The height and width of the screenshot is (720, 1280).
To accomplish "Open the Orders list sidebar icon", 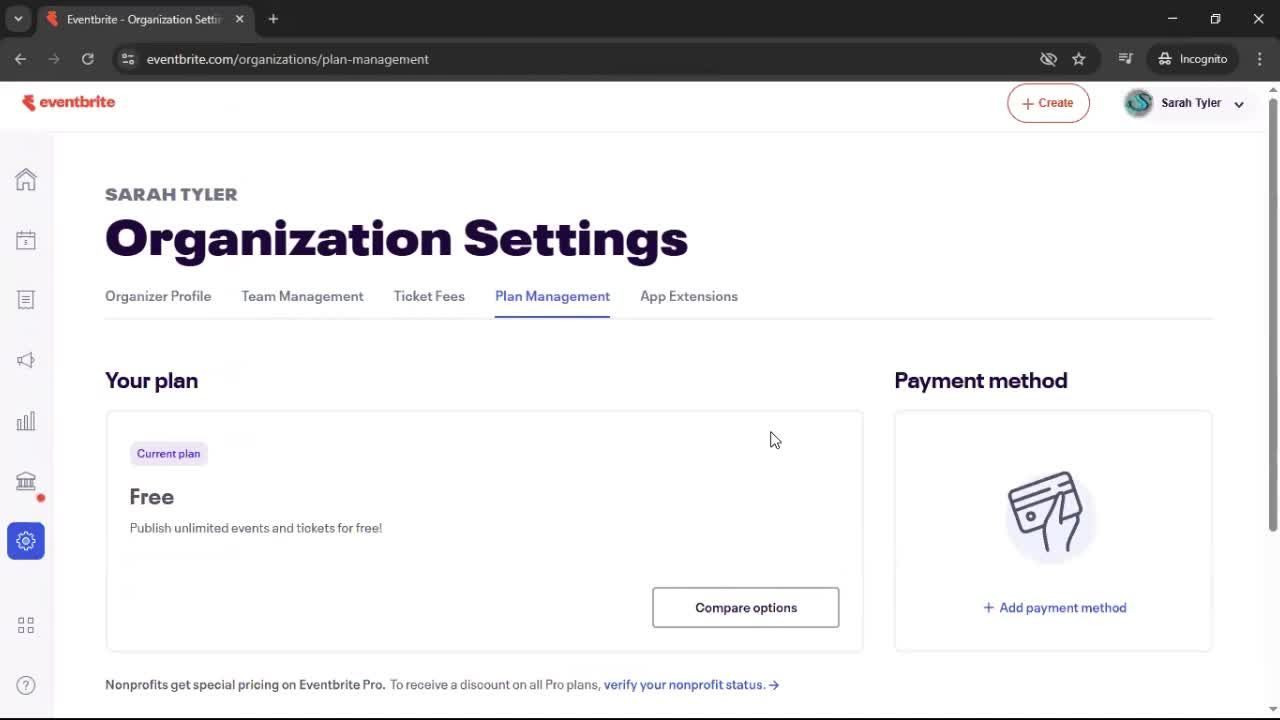I will (x=26, y=300).
